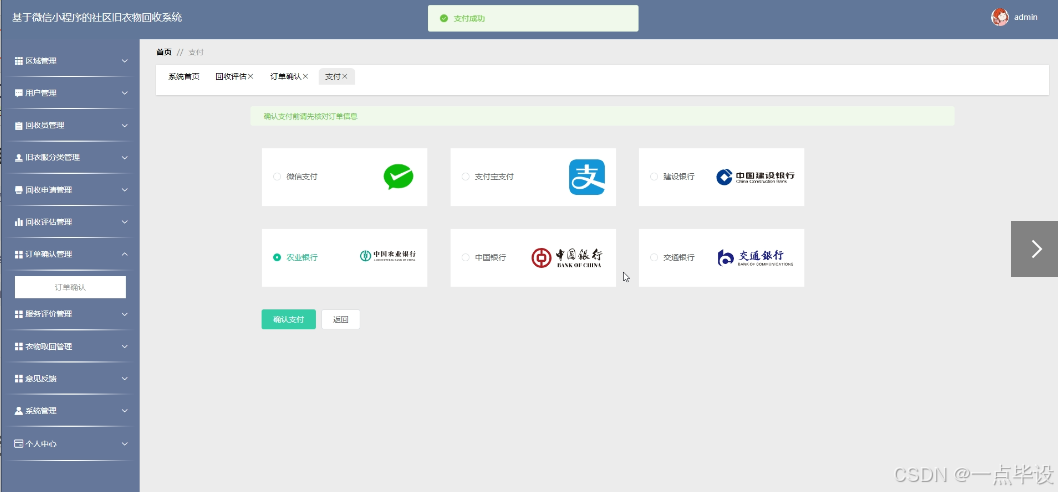Click the system title in the header
Viewport: 1058px width, 492px height.
point(97,18)
